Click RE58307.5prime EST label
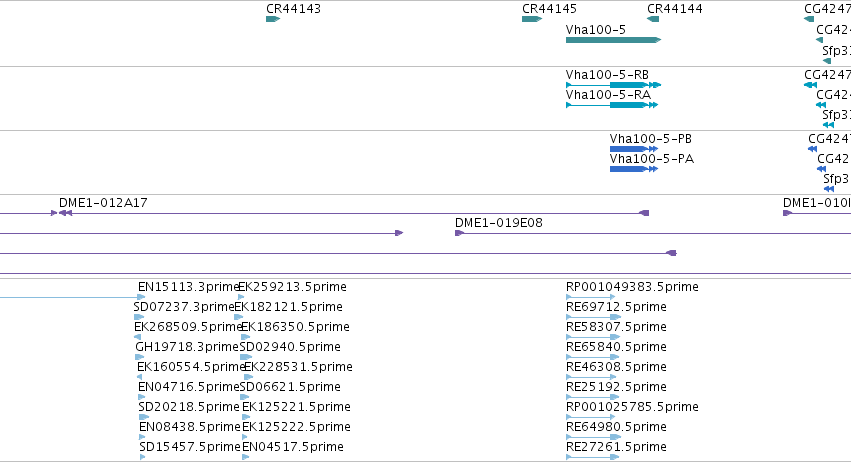 pyautogui.click(x=616, y=327)
